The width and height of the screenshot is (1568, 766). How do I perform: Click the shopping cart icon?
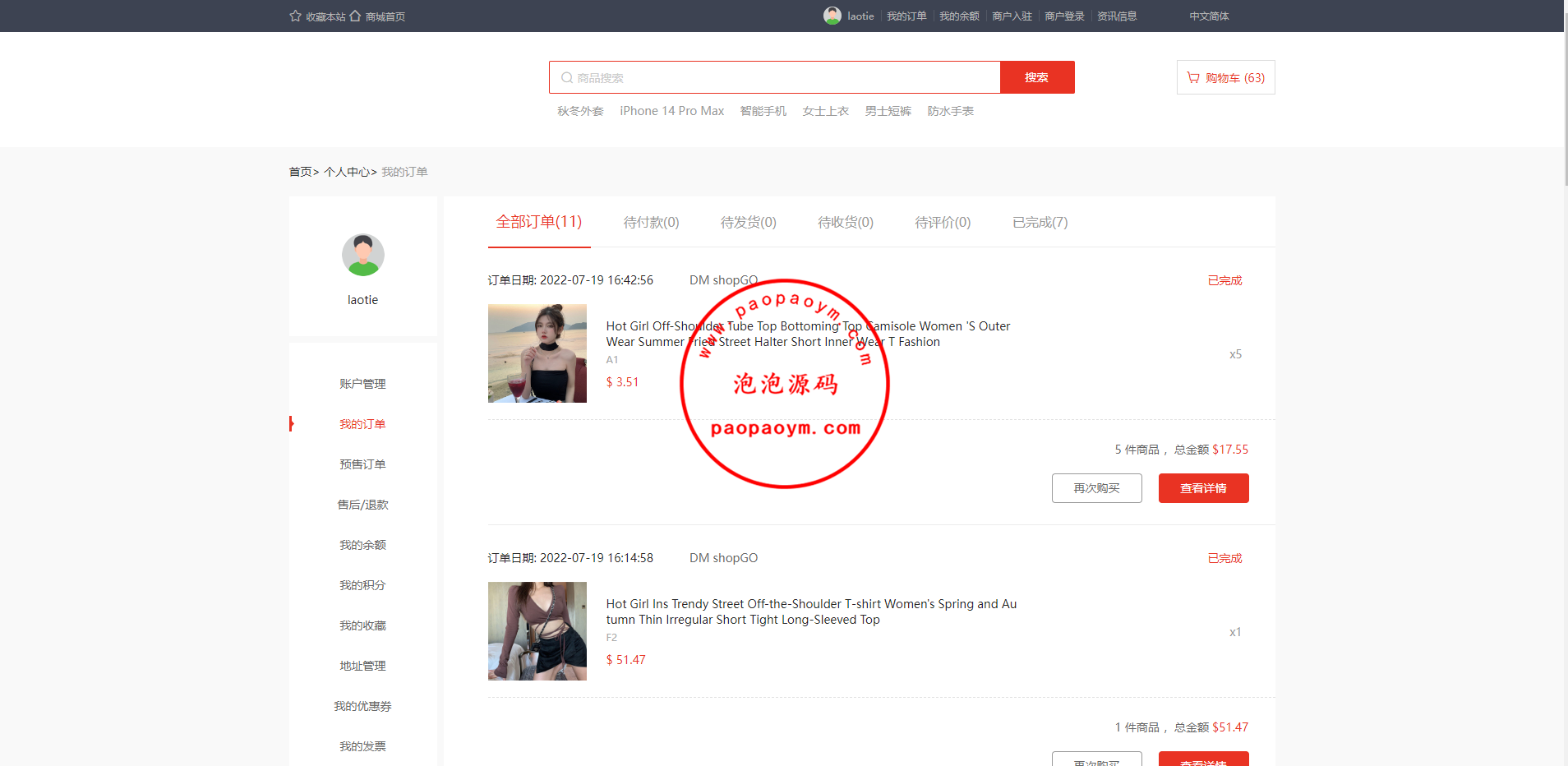[1193, 77]
